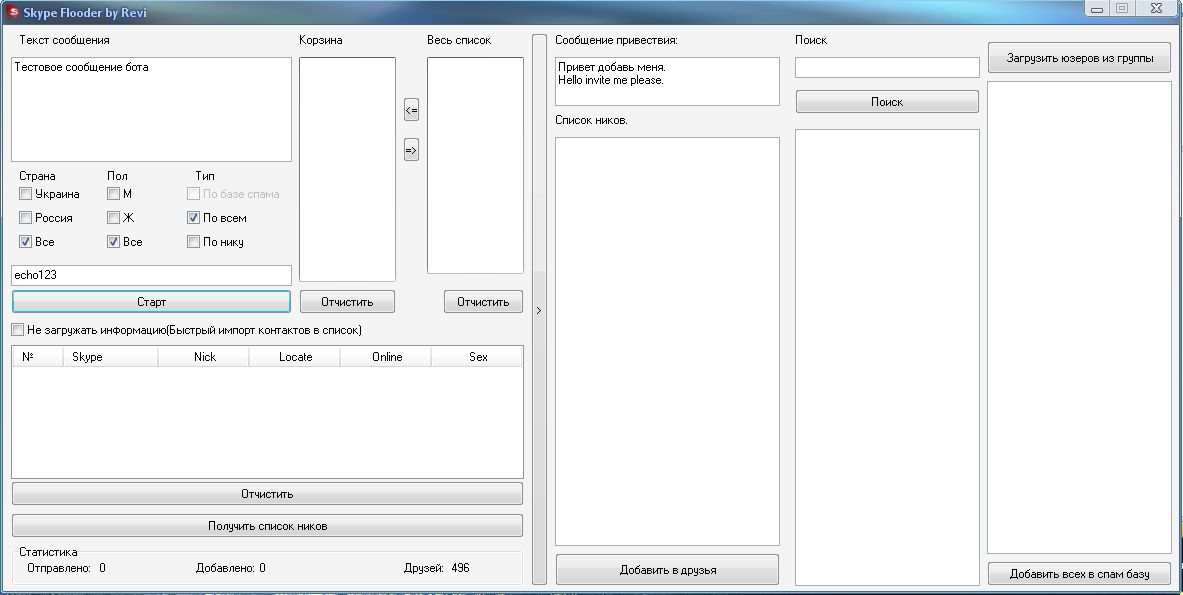Click the wide Отчистить button below the table

click(x=267, y=494)
